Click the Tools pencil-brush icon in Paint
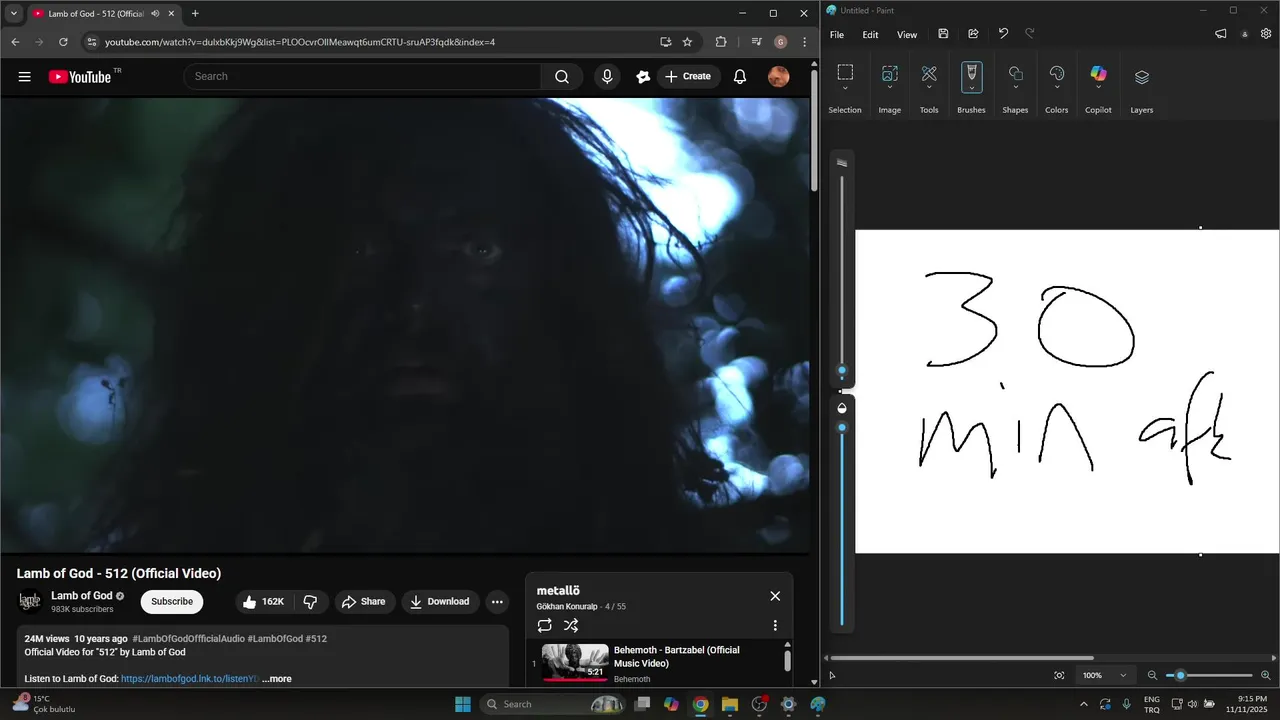Viewport: 1280px width, 720px height. [x=929, y=73]
